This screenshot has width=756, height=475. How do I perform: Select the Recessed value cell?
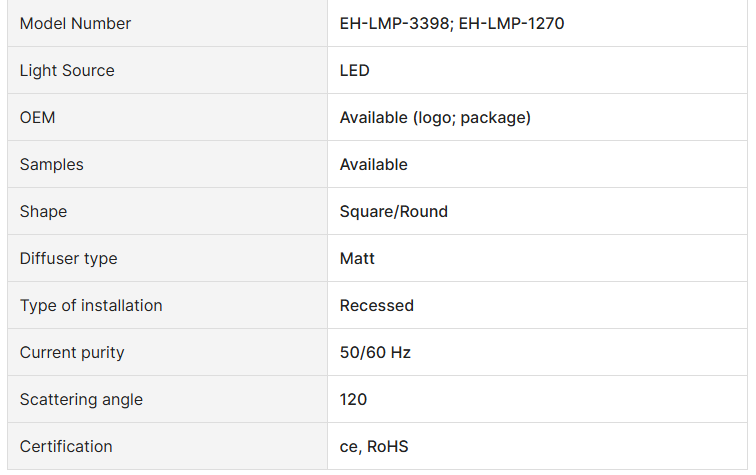pyautogui.click(x=377, y=305)
